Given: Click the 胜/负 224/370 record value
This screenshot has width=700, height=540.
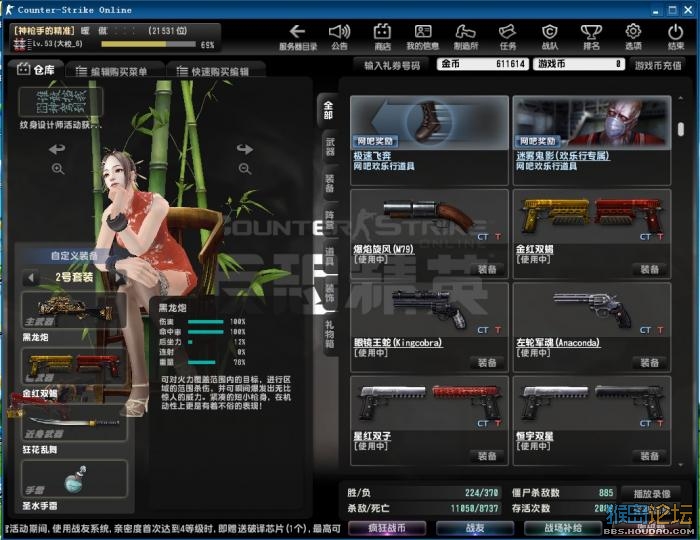Looking at the screenshot, I should point(481,493).
